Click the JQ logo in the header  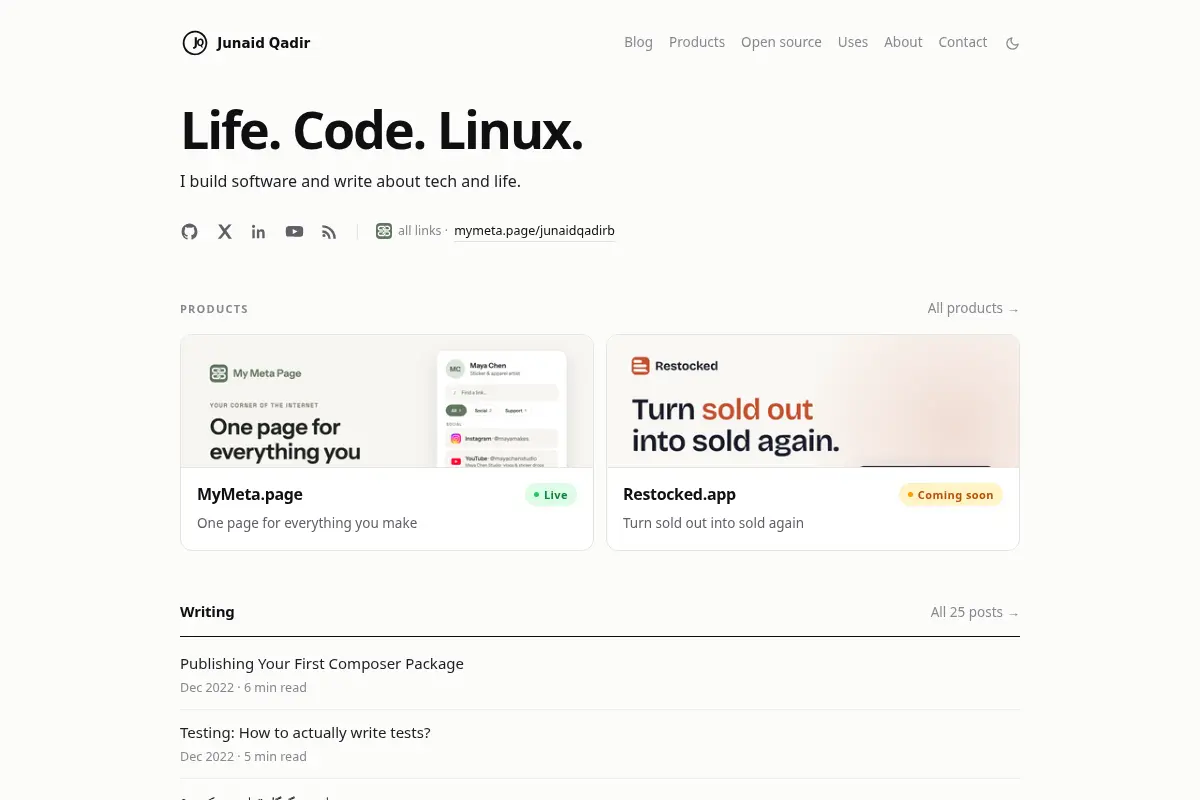click(195, 43)
